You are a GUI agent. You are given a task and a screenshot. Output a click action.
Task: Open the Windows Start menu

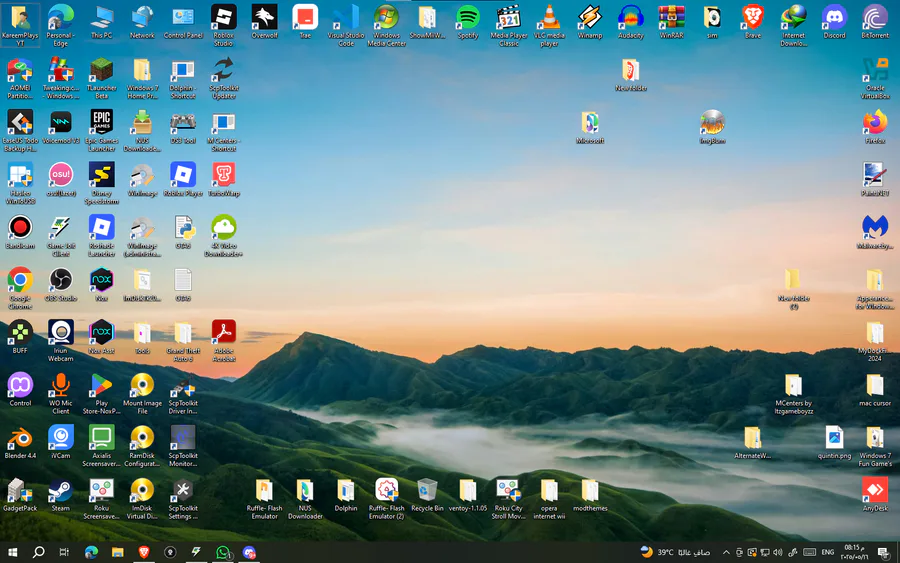12,552
